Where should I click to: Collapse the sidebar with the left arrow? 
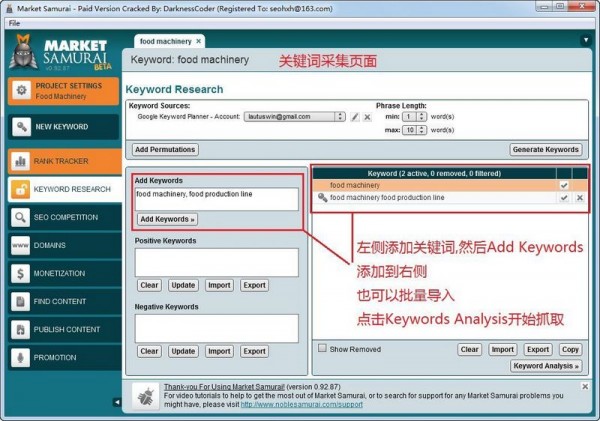click(117, 402)
